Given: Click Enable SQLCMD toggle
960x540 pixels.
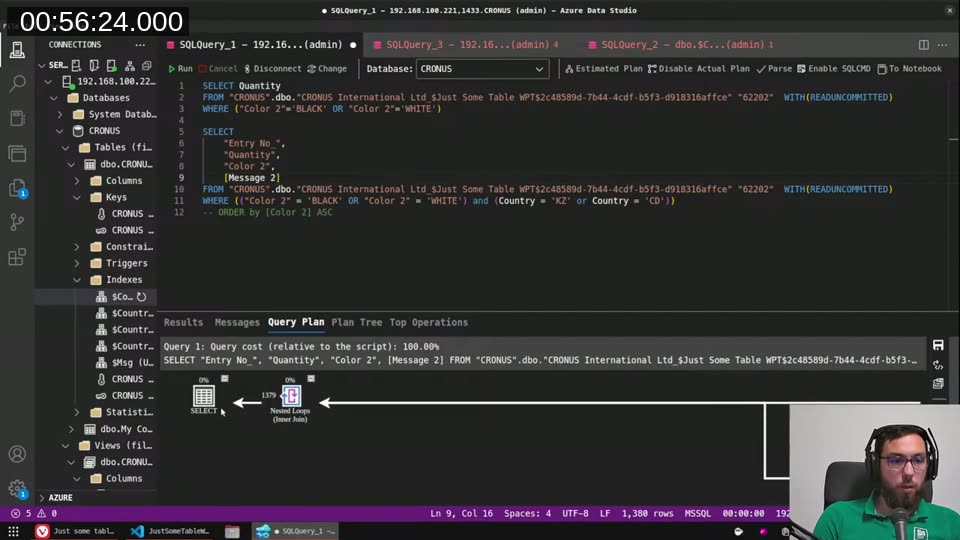Looking at the screenshot, I should click(834, 69).
